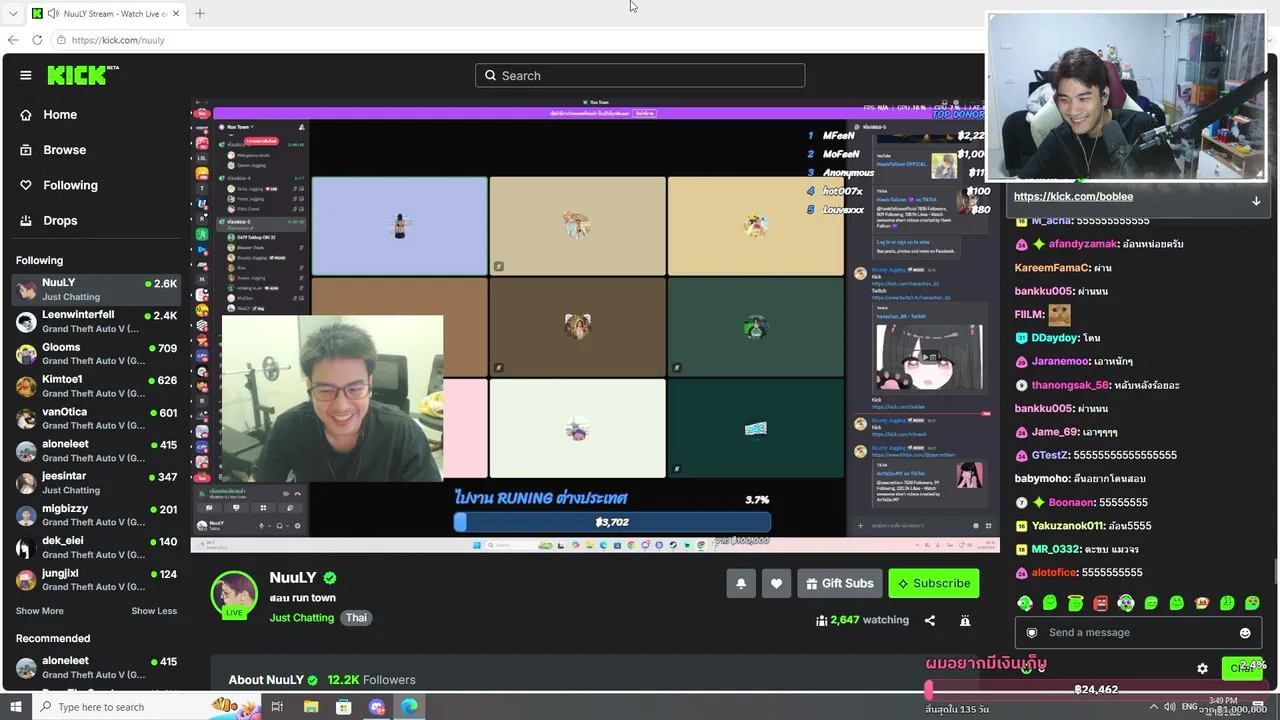Click the NuuLY streamer profile avatar
Screen dimensions: 1280x720
coord(234,595)
